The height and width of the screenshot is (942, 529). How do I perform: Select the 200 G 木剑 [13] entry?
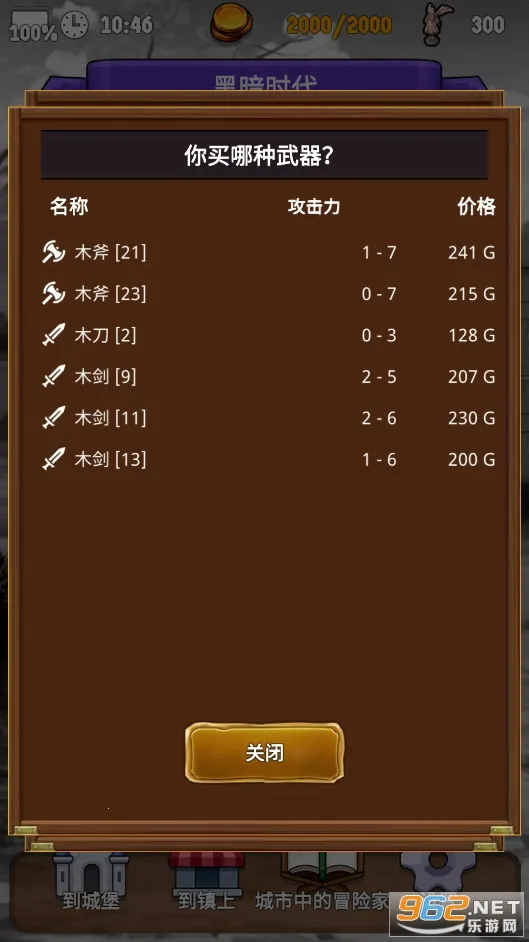coord(268,460)
